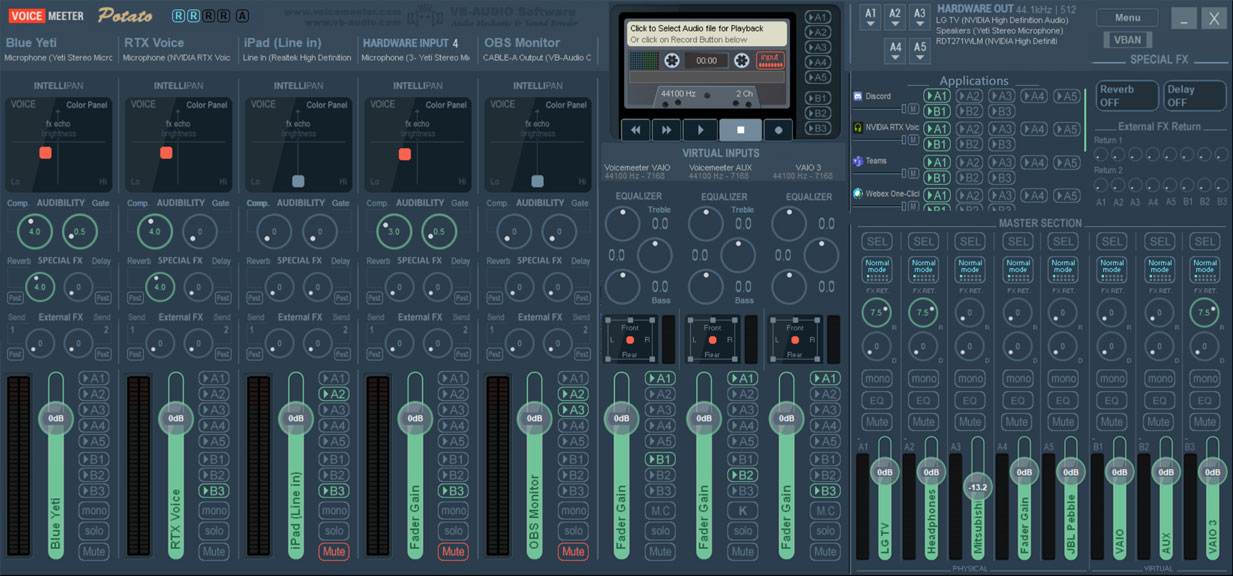Select the LG TV master SEL button
Screen dimensions: 1233x576
point(877,241)
